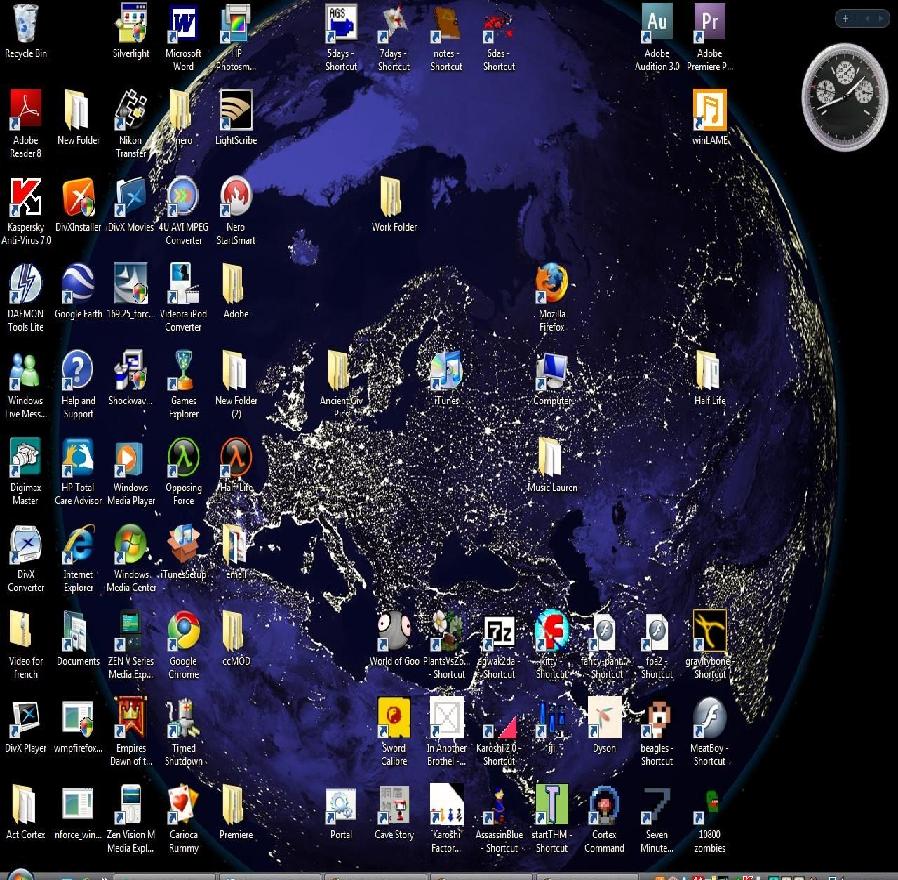
Task: Select the Google Earth shortcut
Action: coord(78,284)
